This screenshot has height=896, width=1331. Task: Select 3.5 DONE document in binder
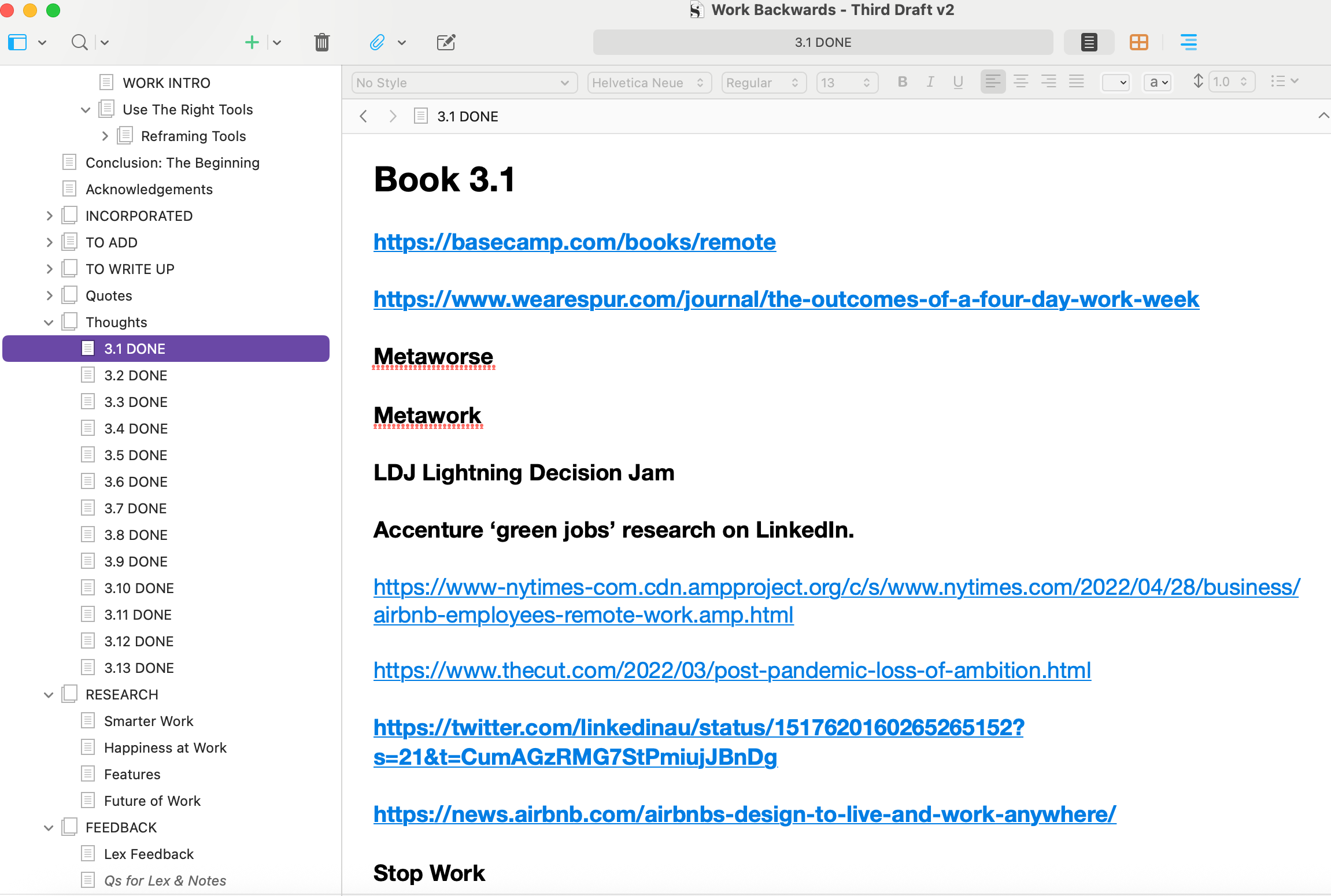pyautogui.click(x=135, y=456)
